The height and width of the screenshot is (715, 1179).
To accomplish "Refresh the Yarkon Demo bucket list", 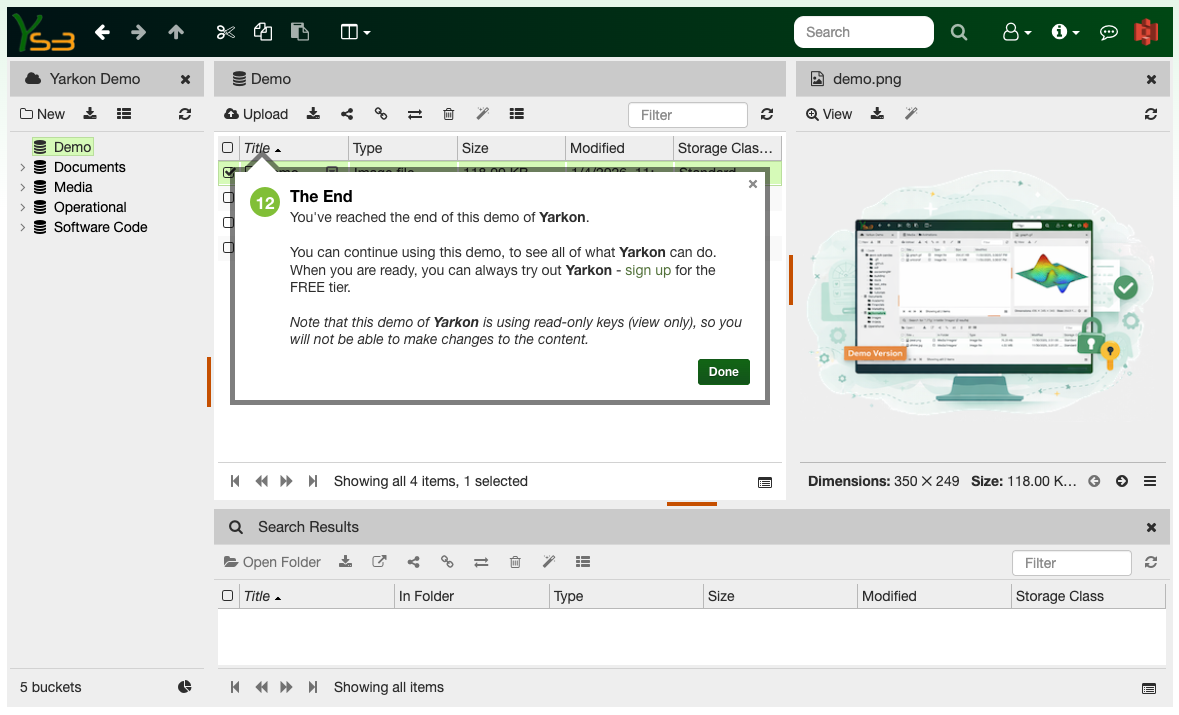I will pyautogui.click(x=185, y=114).
